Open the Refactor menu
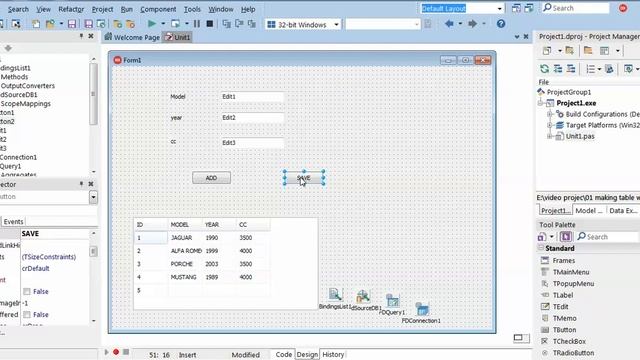640x360 pixels. 71,9
